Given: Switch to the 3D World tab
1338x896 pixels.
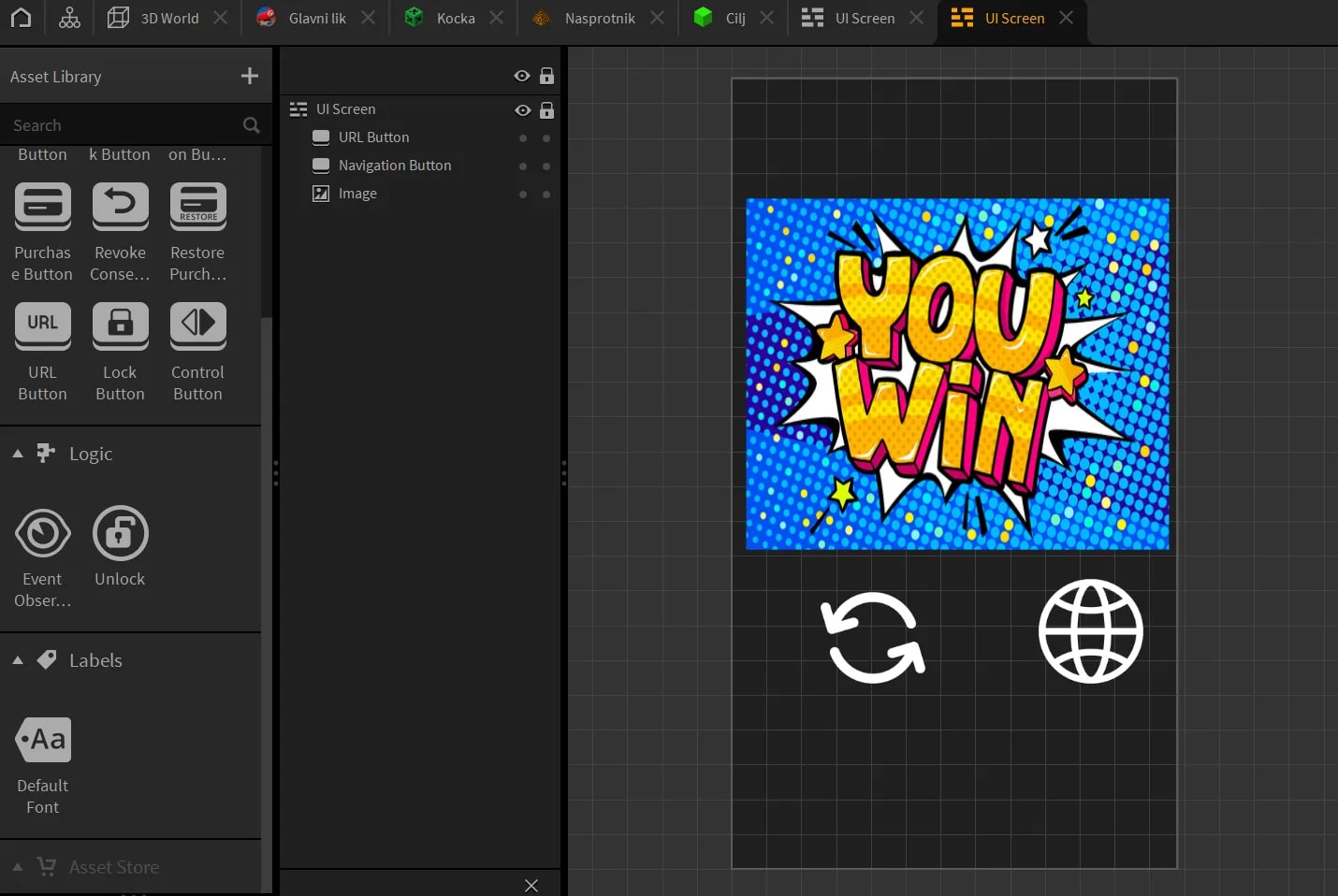Looking at the screenshot, I should tap(168, 18).
